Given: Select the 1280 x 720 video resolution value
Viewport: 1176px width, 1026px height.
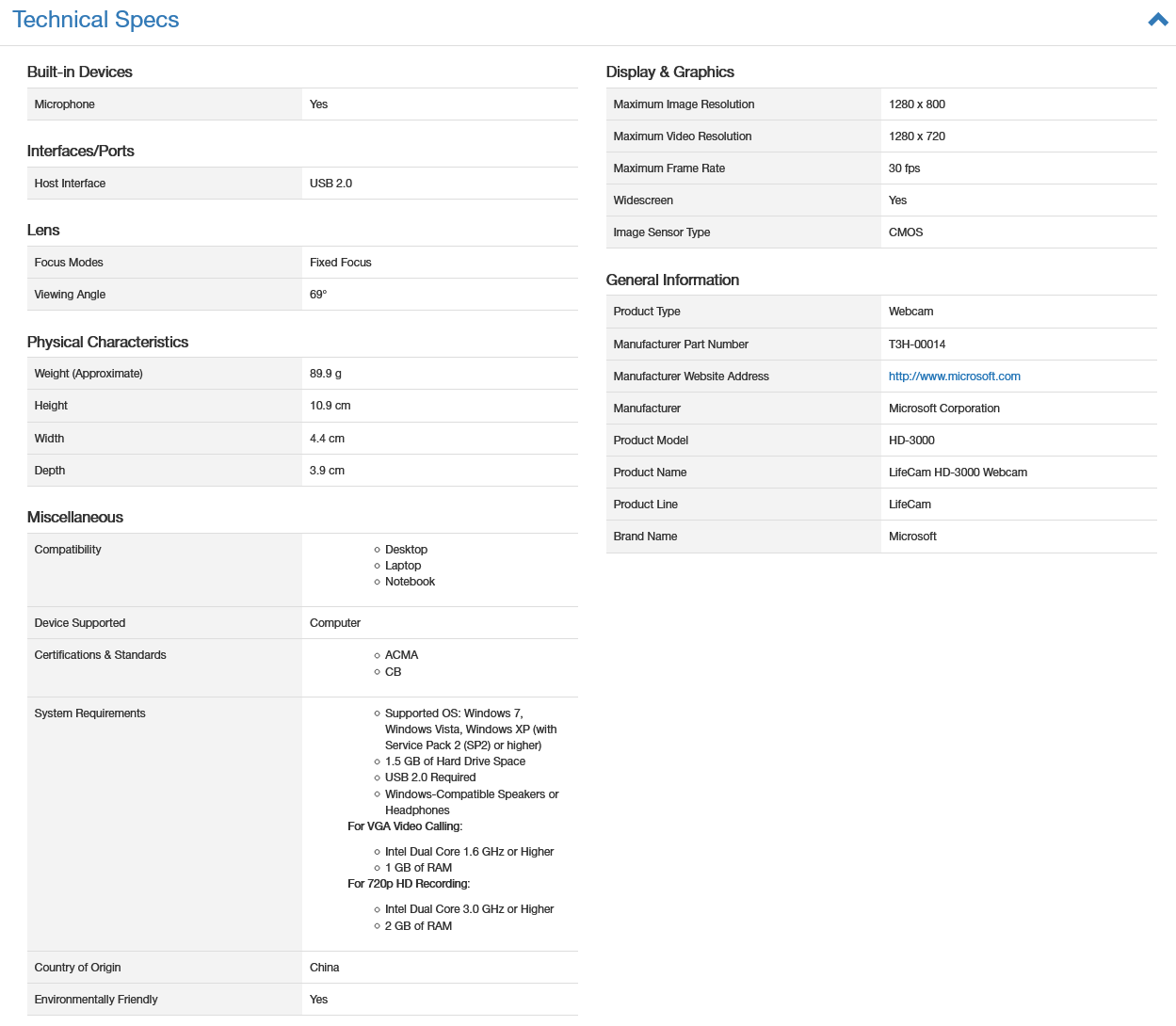Looking at the screenshot, I should (x=916, y=136).
